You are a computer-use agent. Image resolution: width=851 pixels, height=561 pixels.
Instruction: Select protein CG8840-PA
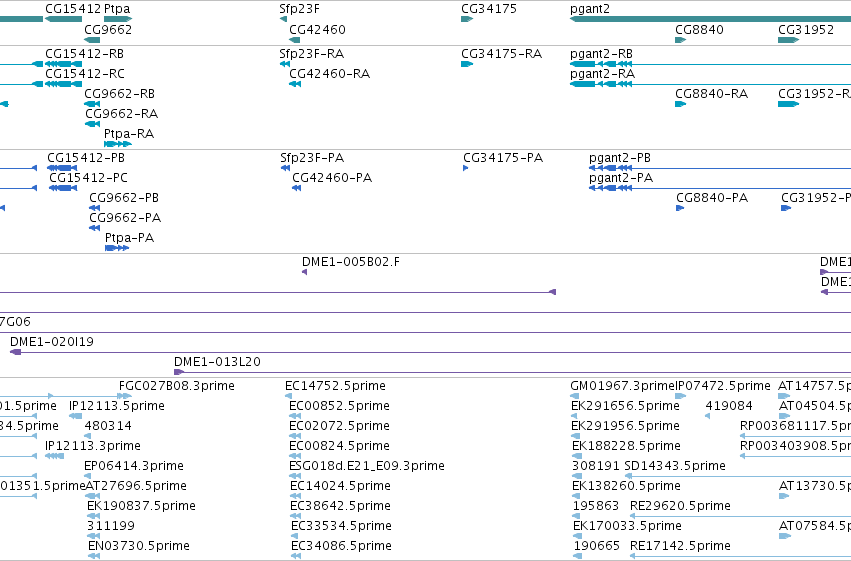click(x=680, y=208)
